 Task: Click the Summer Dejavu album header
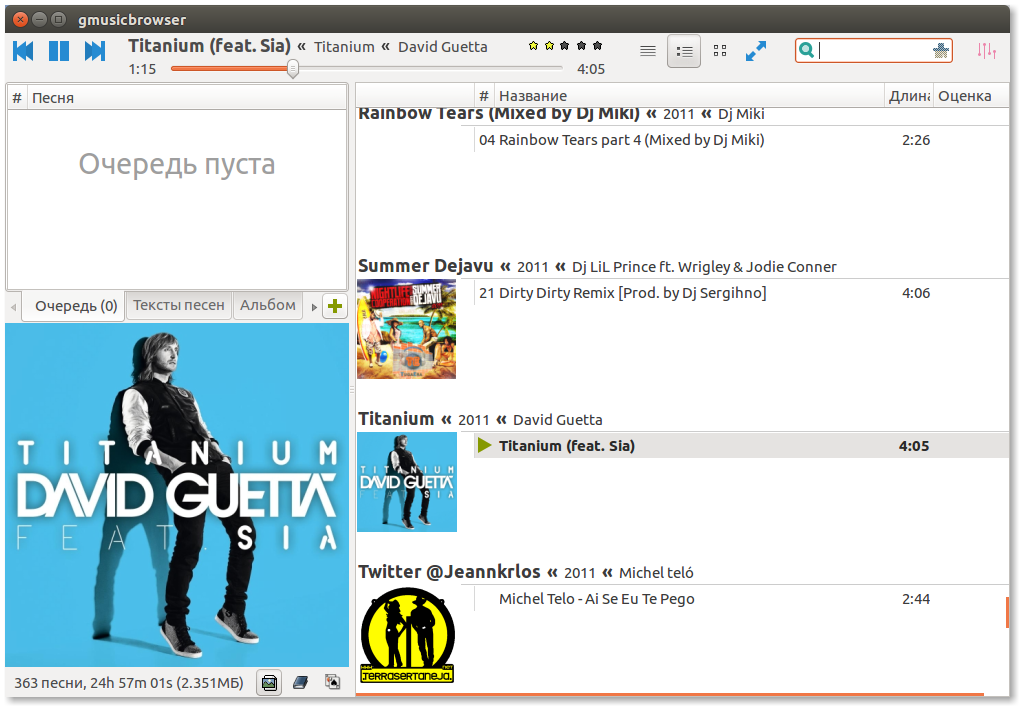click(x=597, y=267)
